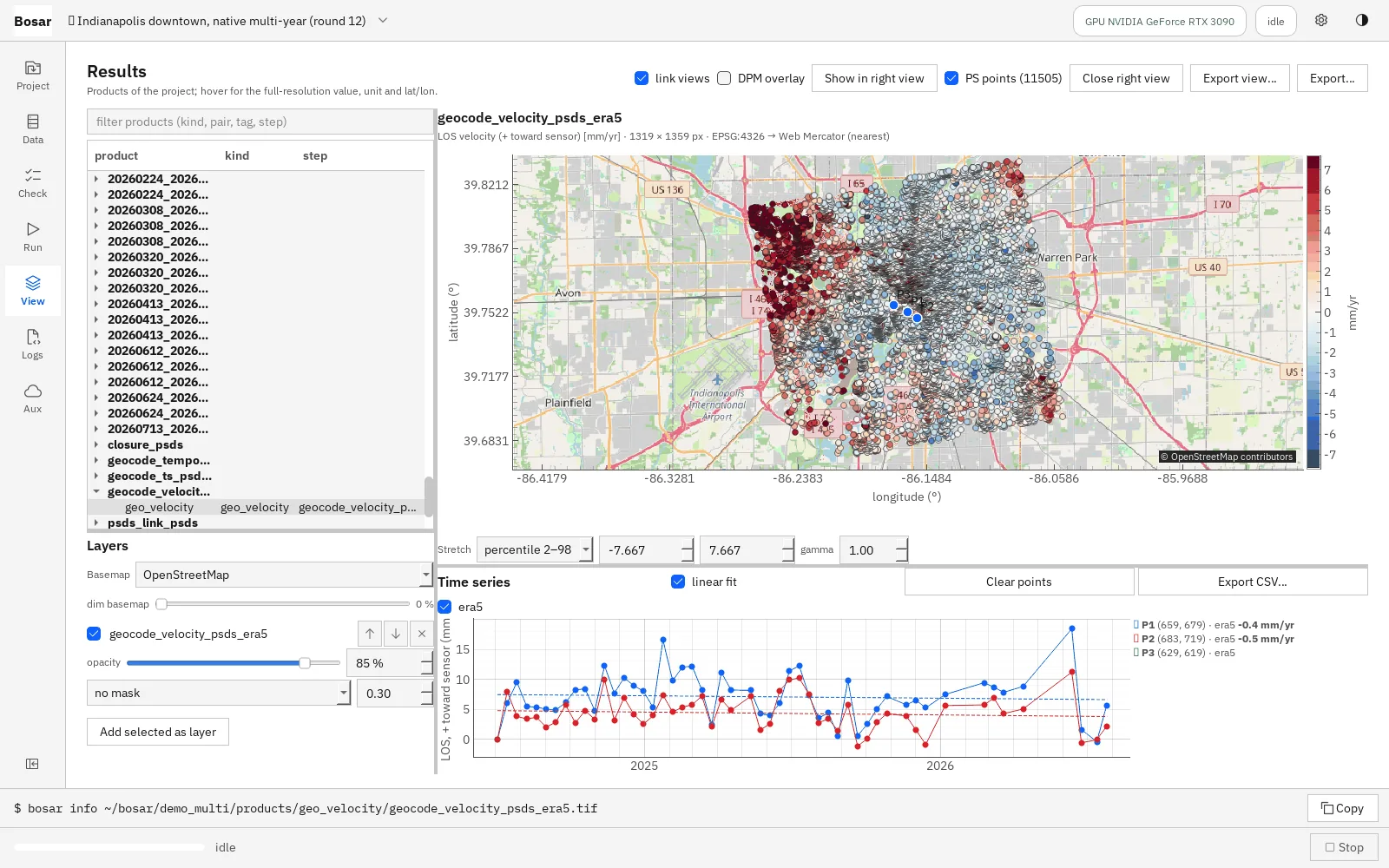This screenshot has height=868, width=1389.
Task: Open the Project sidebar panel
Action: point(33,75)
